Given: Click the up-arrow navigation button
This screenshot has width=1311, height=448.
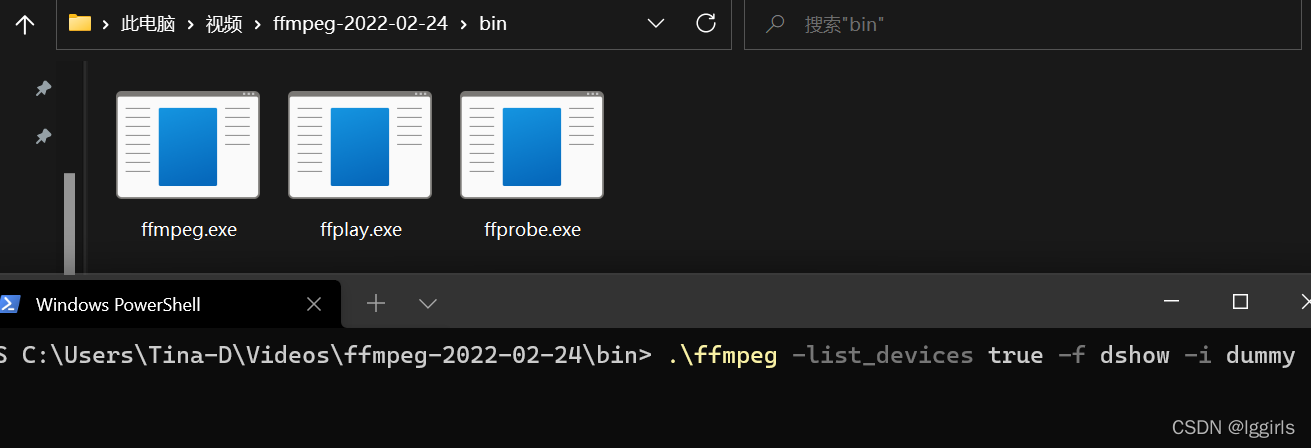Looking at the screenshot, I should [x=25, y=24].
